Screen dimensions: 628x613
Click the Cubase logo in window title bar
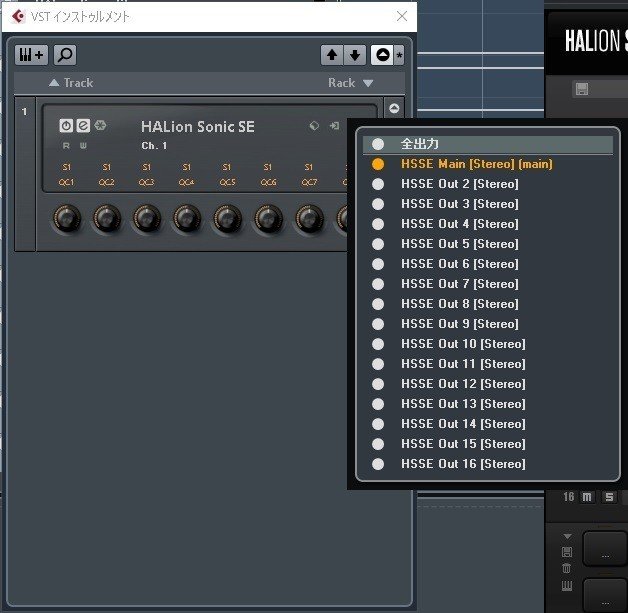[18, 16]
